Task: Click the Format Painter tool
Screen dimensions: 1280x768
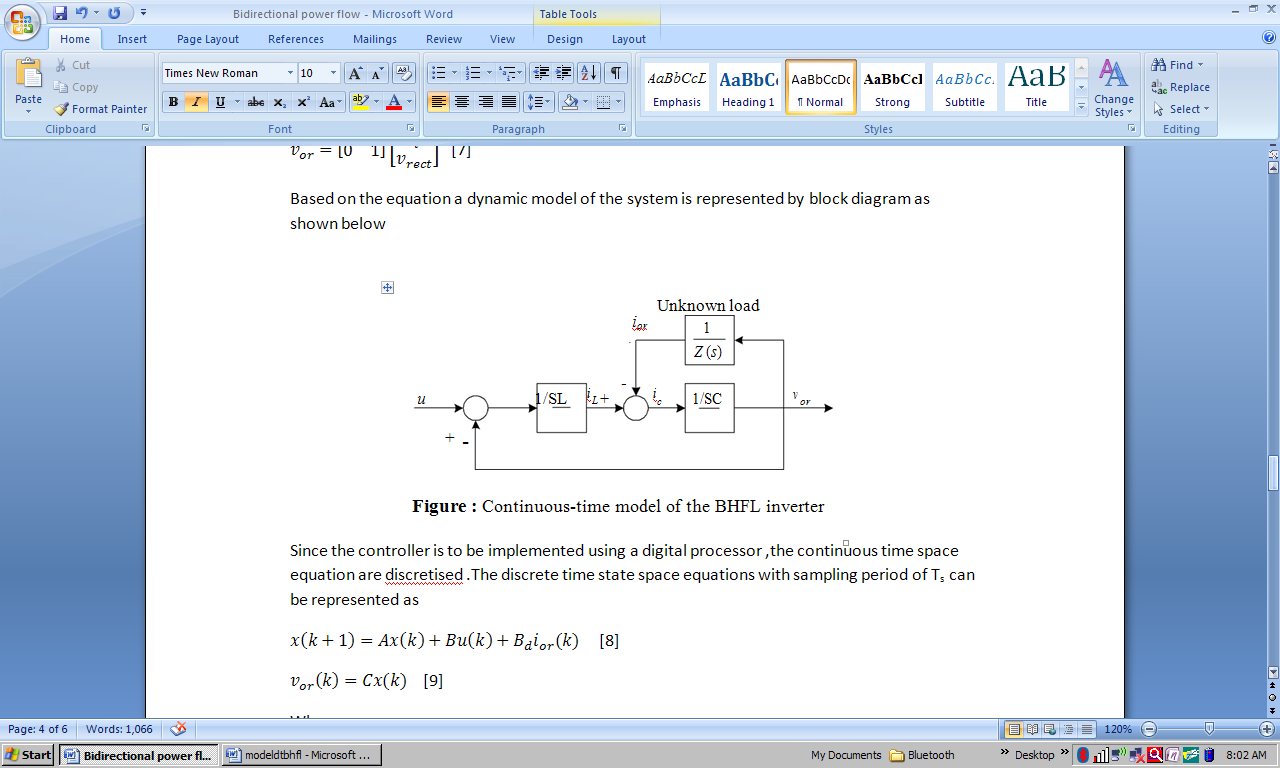Action: coord(100,109)
